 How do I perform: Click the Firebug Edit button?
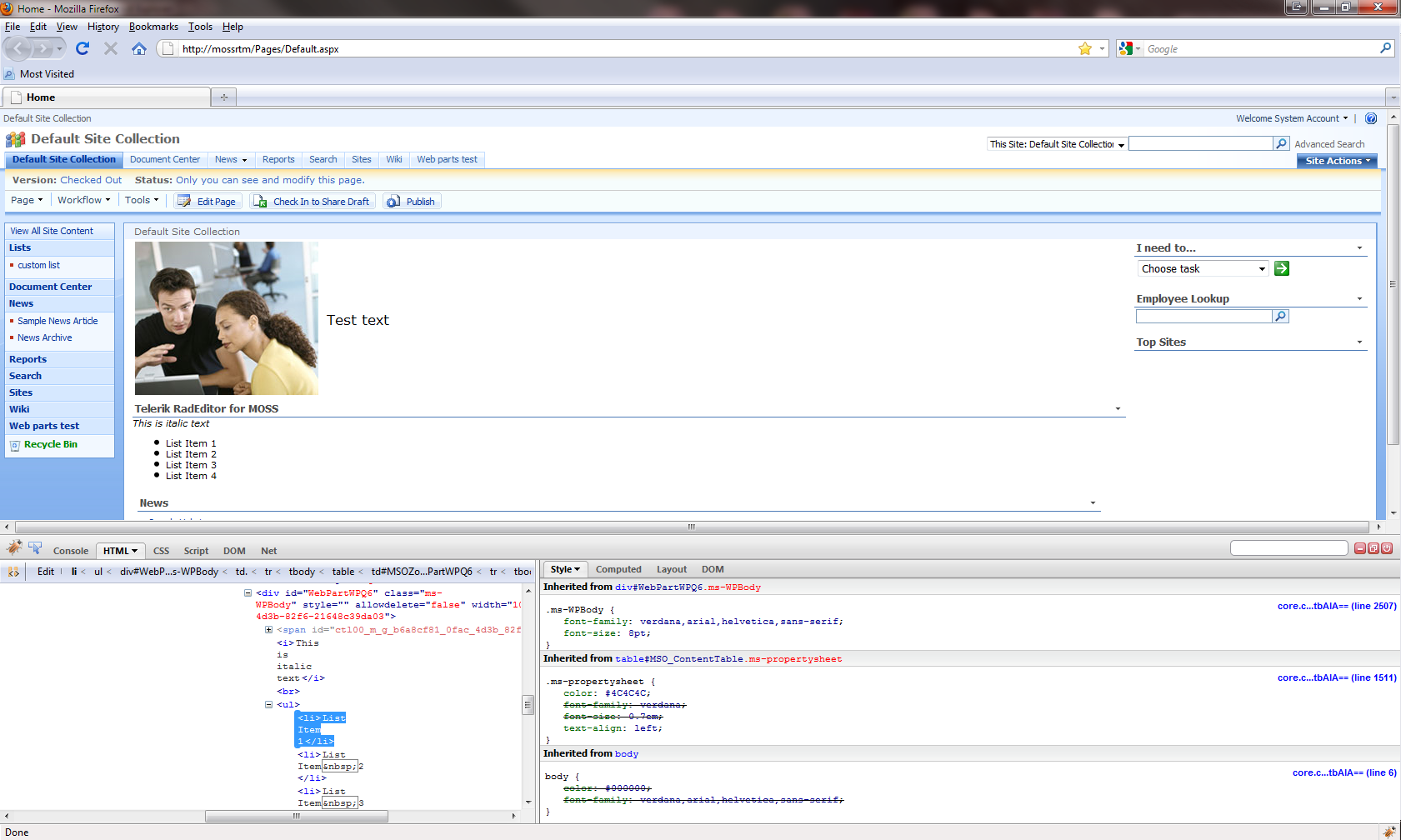(x=46, y=572)
